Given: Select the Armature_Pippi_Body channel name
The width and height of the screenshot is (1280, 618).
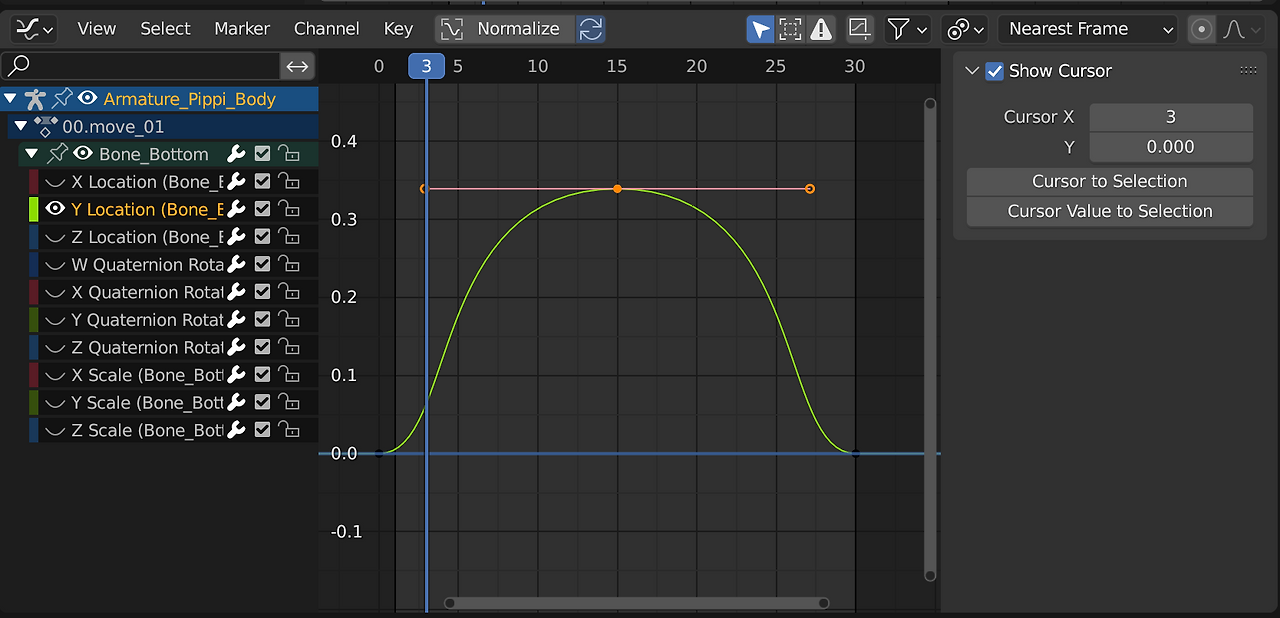Looking at the screenshot, I should point(189,99).
